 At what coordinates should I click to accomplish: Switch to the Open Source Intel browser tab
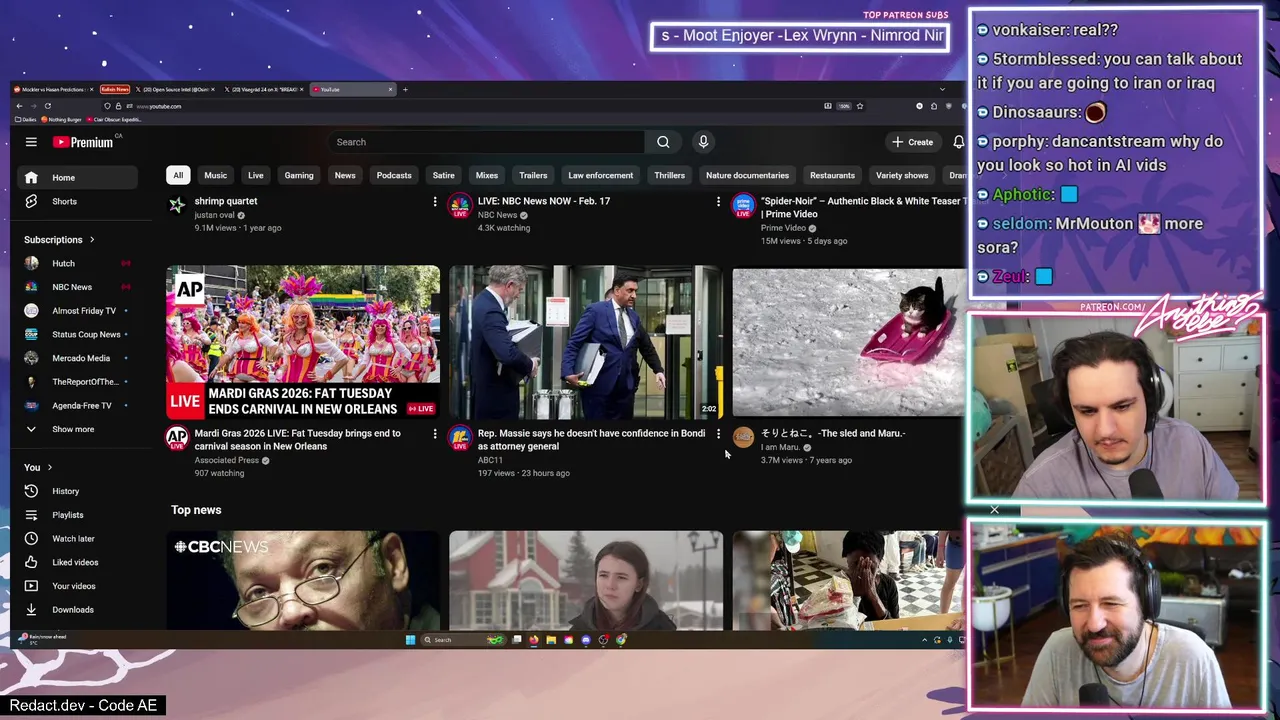(173, 90)
